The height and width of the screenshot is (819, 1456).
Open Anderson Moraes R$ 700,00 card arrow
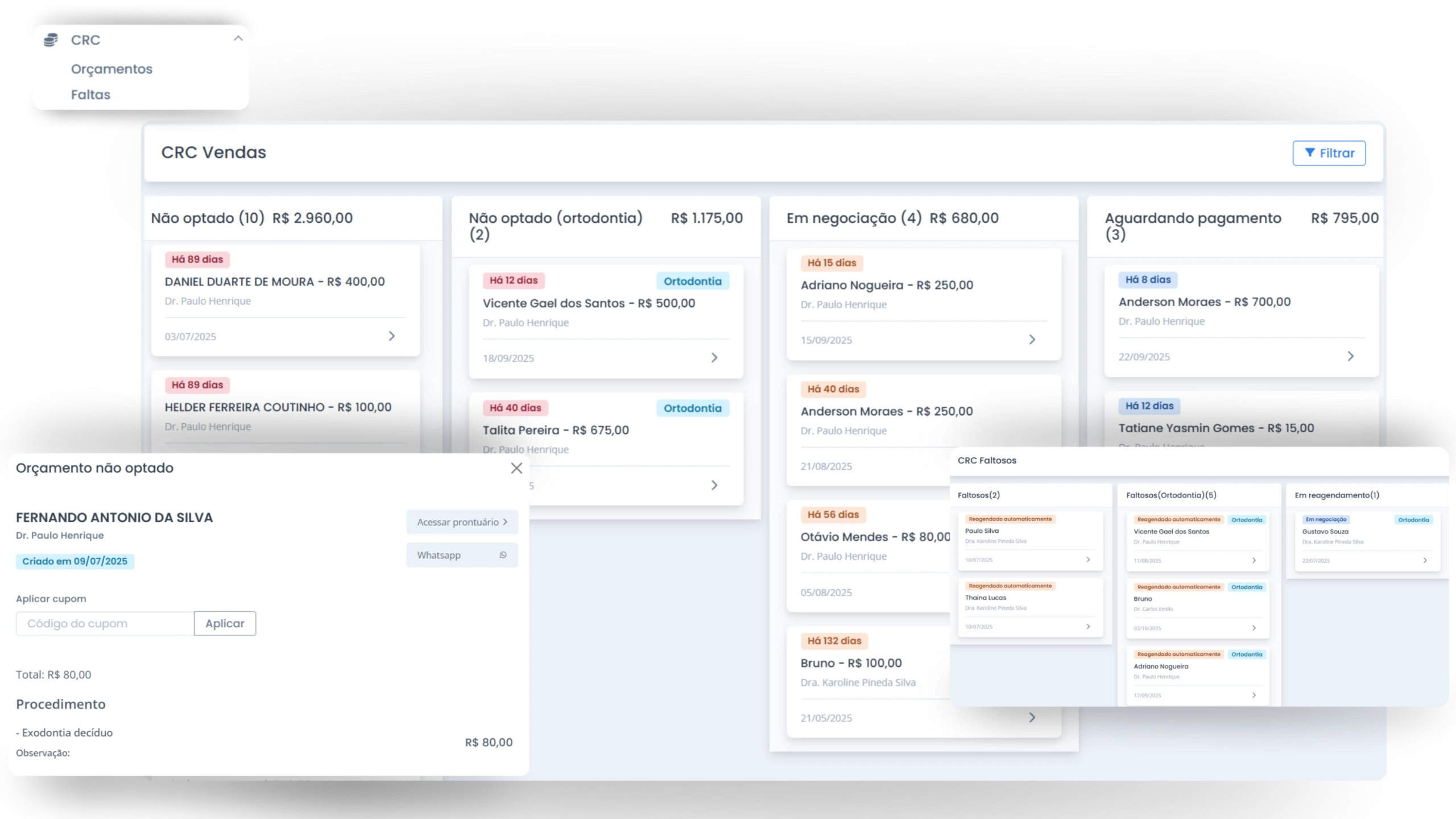(x=1350, y=357)
